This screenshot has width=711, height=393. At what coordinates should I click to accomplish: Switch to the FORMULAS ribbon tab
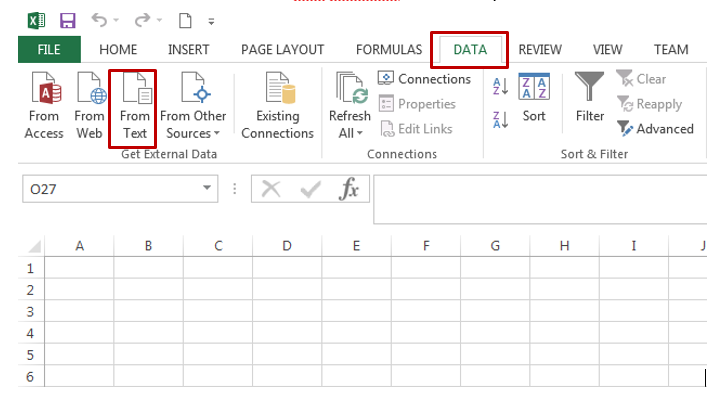pyautogui.click(x=389, y=49)
